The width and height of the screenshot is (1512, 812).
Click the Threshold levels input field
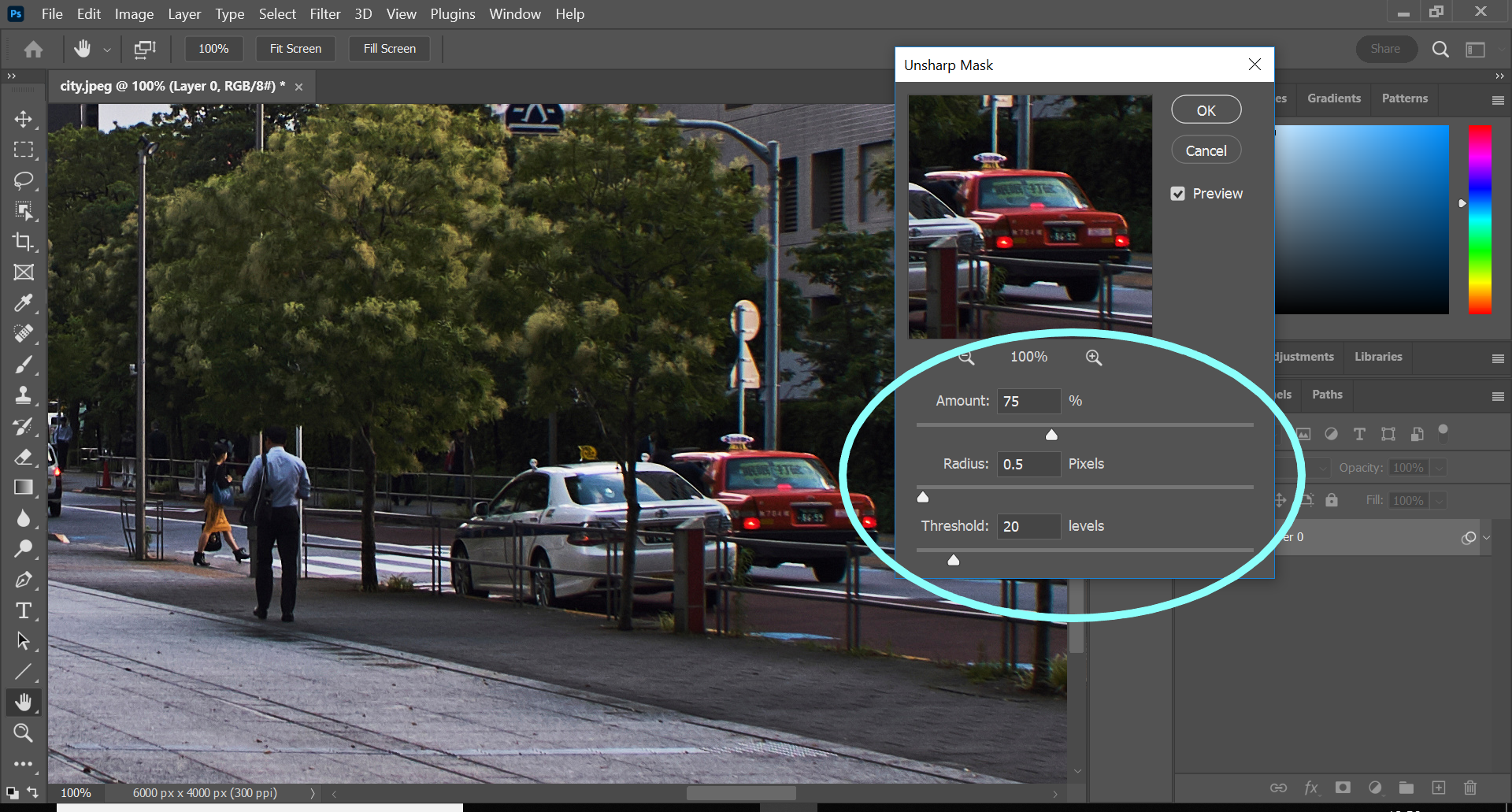[1028, 526]
